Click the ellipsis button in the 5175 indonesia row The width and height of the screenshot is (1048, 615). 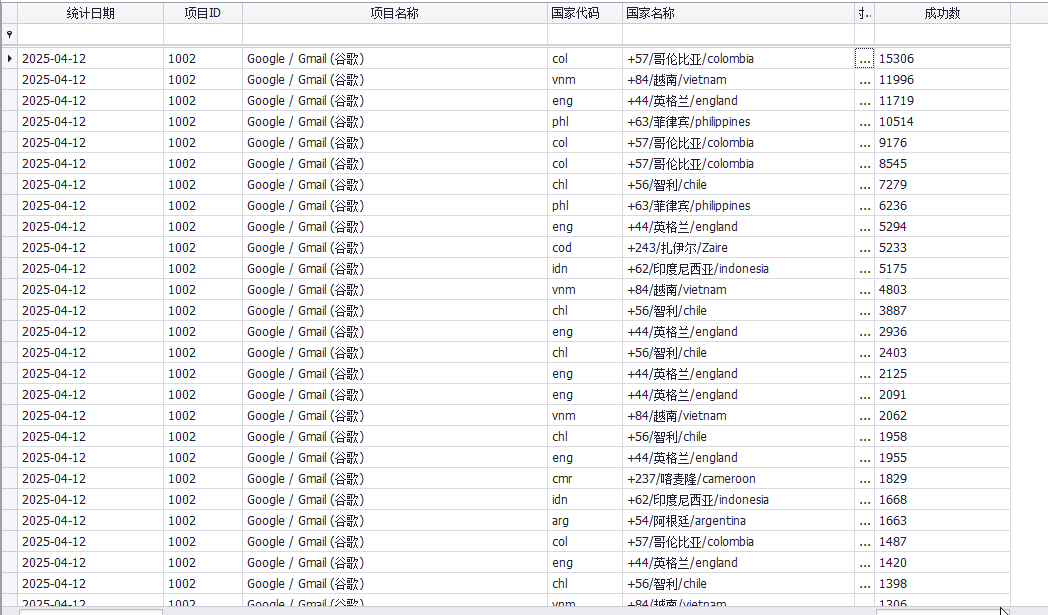(x=864, y=269)
